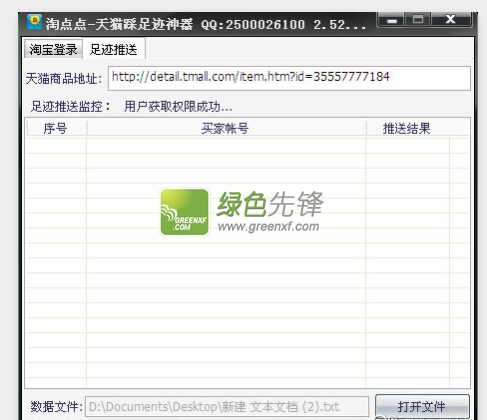Click the 数据文件 path field
Screen dimensions: 487x420
(x=227, y=407)
